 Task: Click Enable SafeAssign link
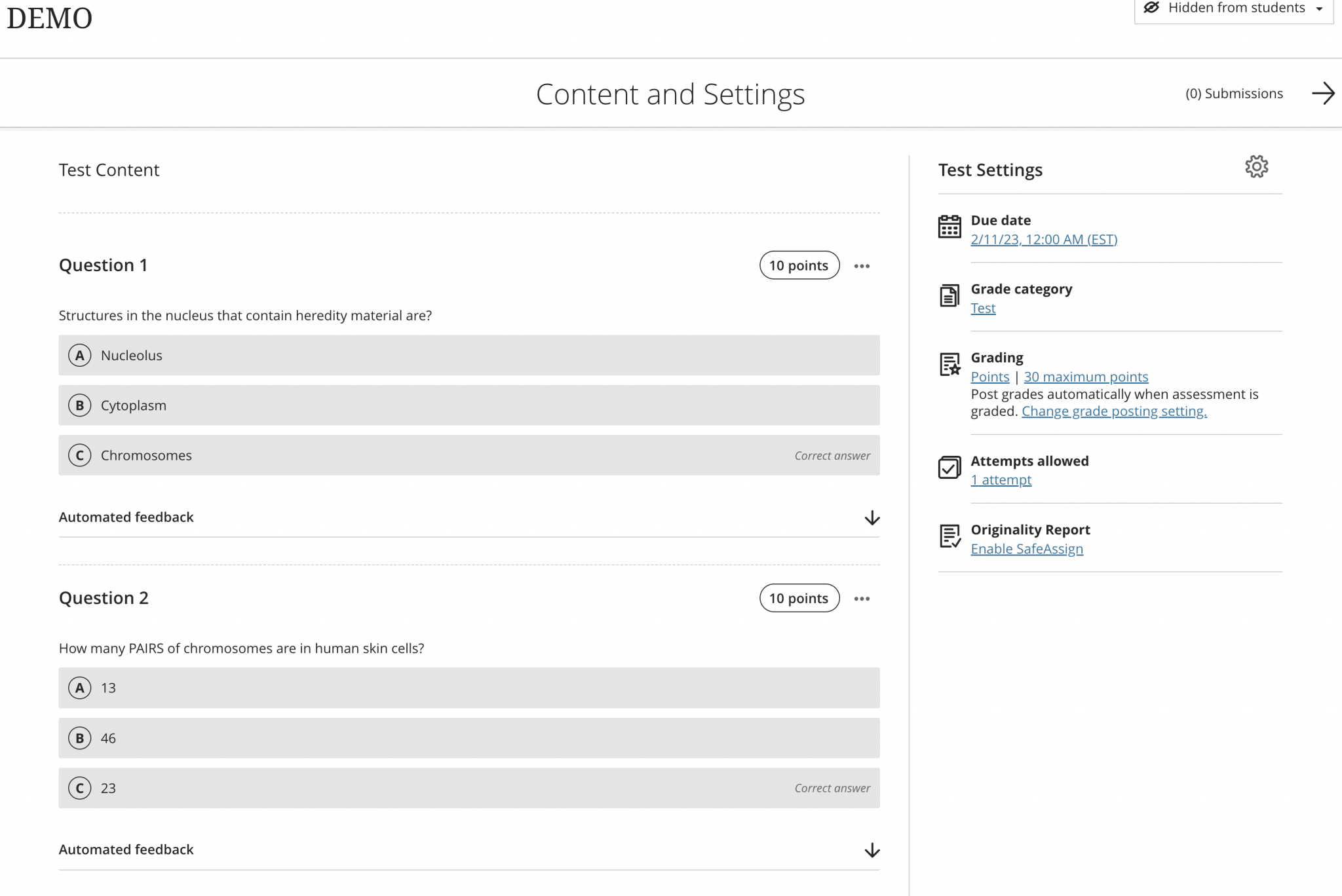tap(1027, 549)
